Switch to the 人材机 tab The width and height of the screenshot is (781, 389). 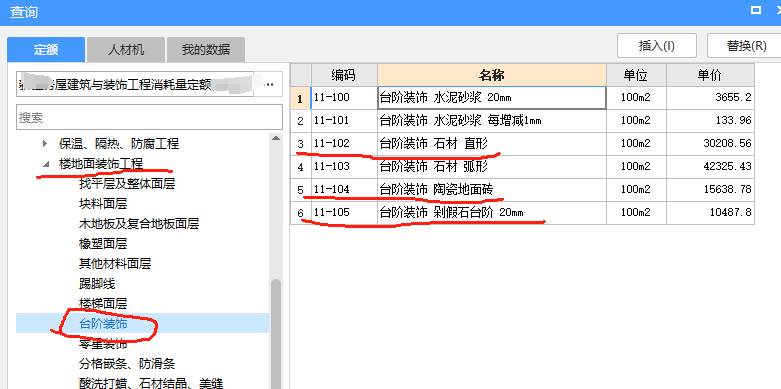pyautogui.click(x=126, y=50)
